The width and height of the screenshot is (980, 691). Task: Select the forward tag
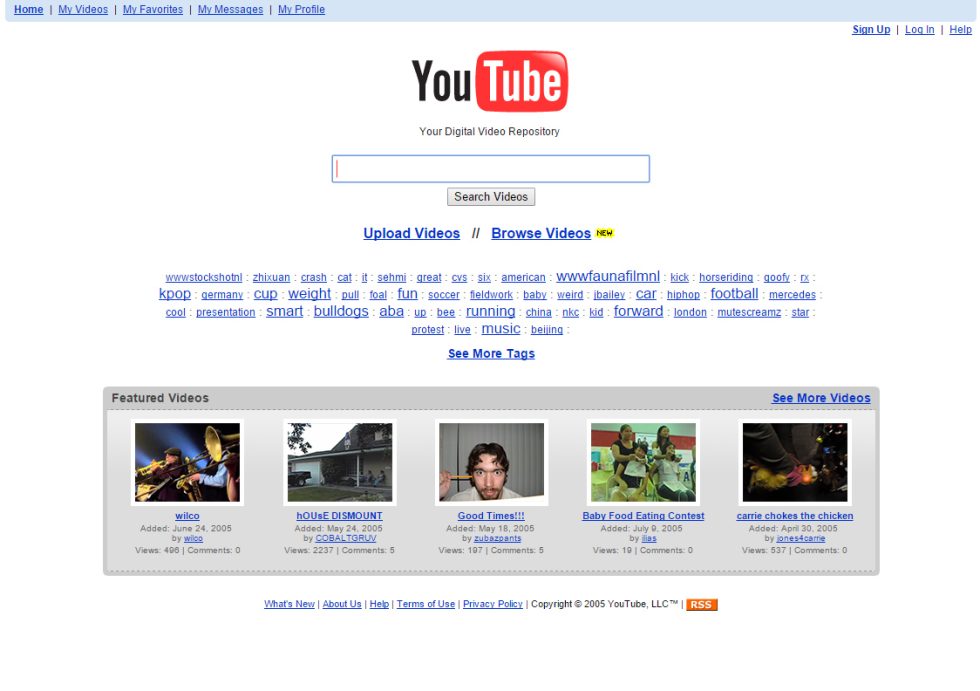pyautogui.click(x=638, y=311)
